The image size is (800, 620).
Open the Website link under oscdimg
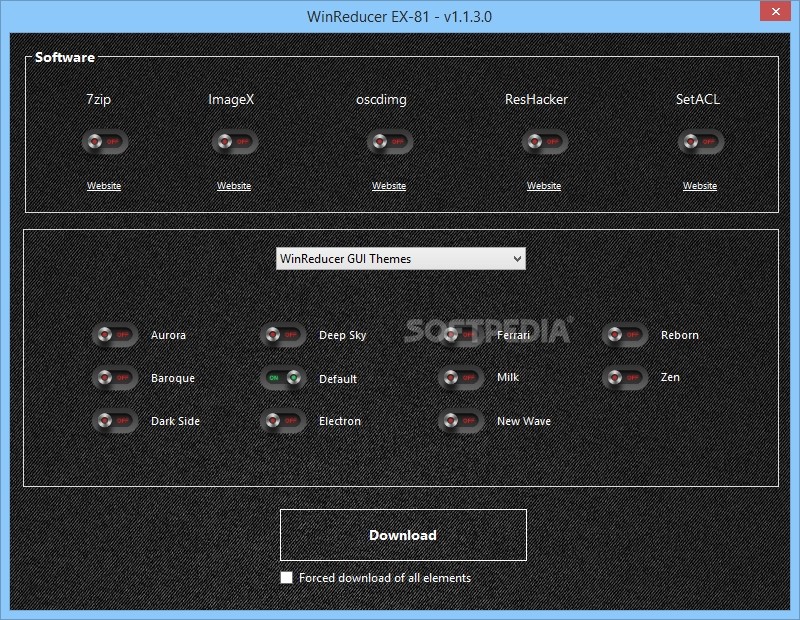[389, 186]
